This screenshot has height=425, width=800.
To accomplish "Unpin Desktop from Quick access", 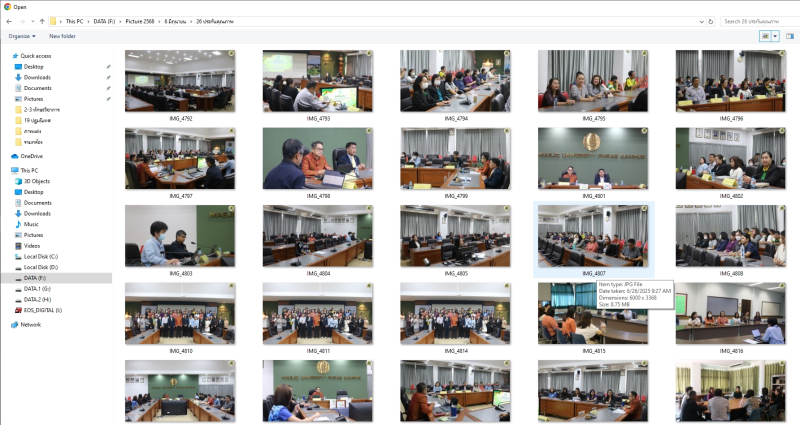I will pos(108,66).
